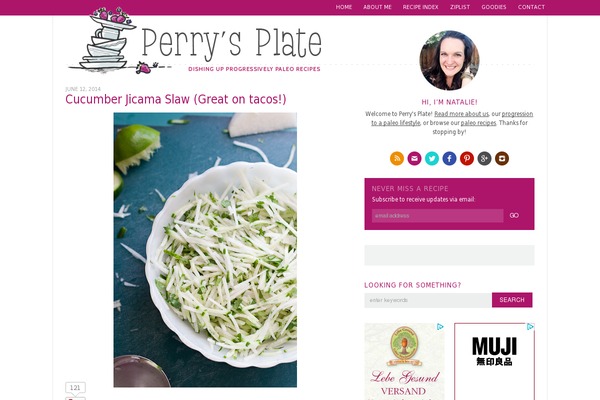Go to the Home menu item
The width and height of the screenshot is (600, 400).
click(x=344, y=7)
